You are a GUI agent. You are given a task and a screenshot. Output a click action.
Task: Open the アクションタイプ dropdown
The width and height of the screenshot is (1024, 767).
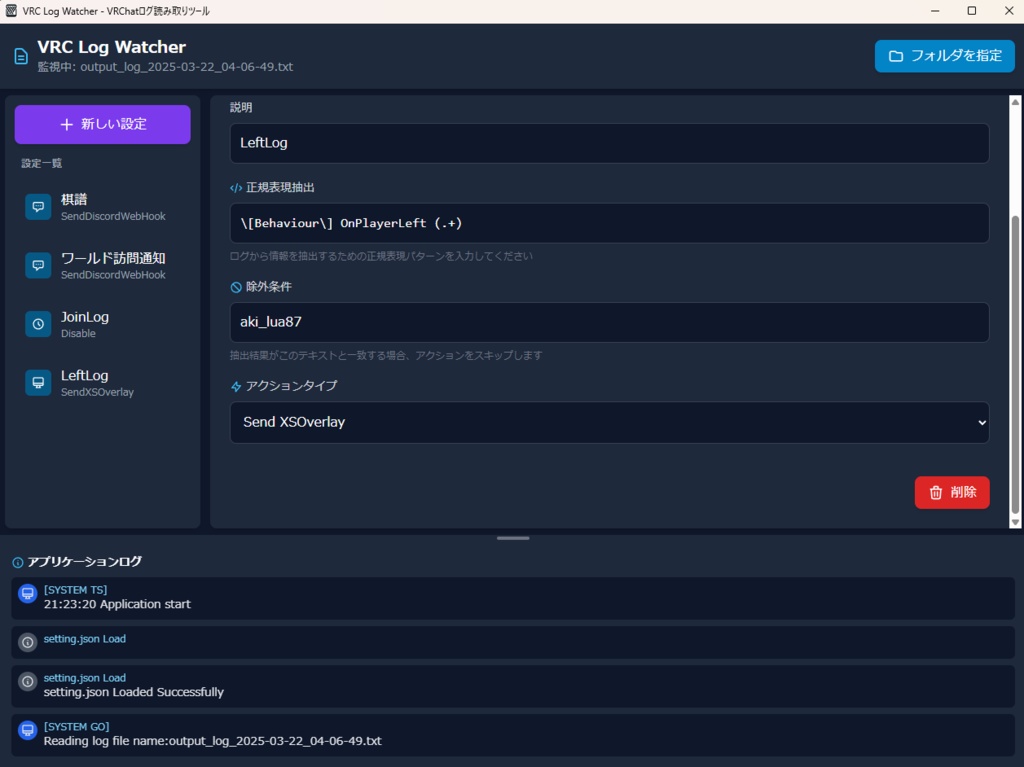[610, 422]
